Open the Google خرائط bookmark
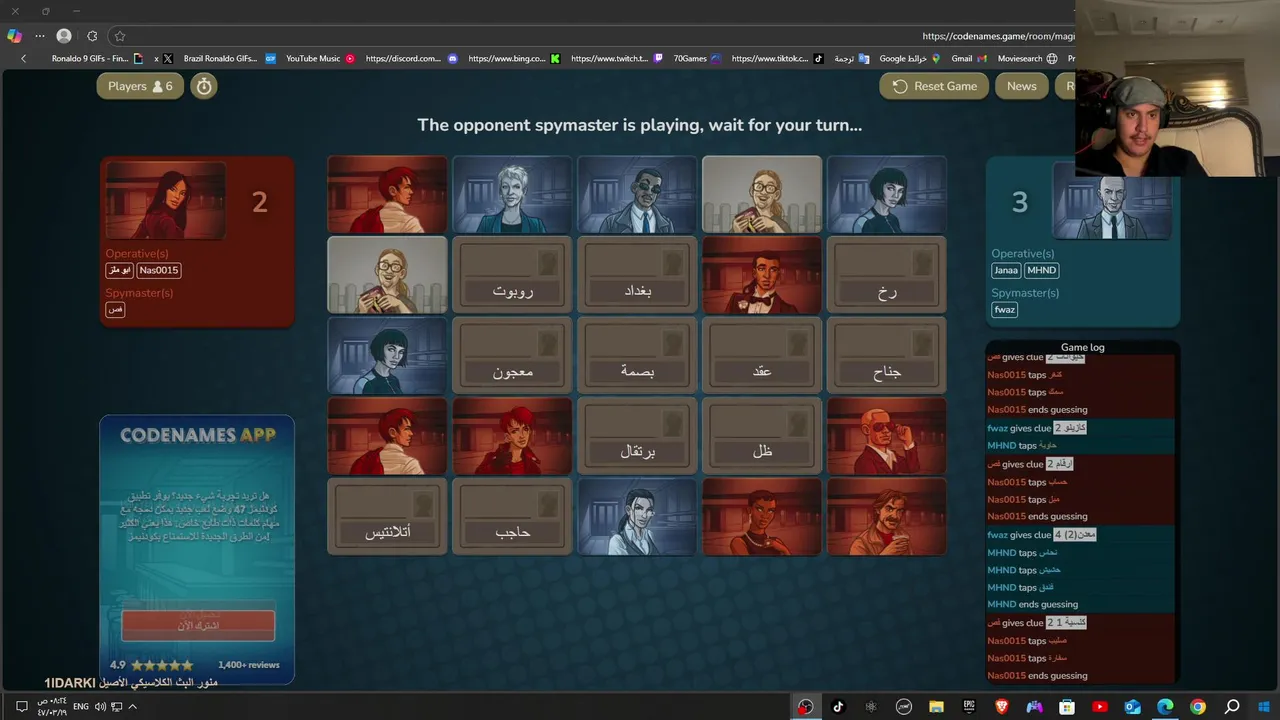This screenshot has width=1280, height=720. click(x=910, y=59)
